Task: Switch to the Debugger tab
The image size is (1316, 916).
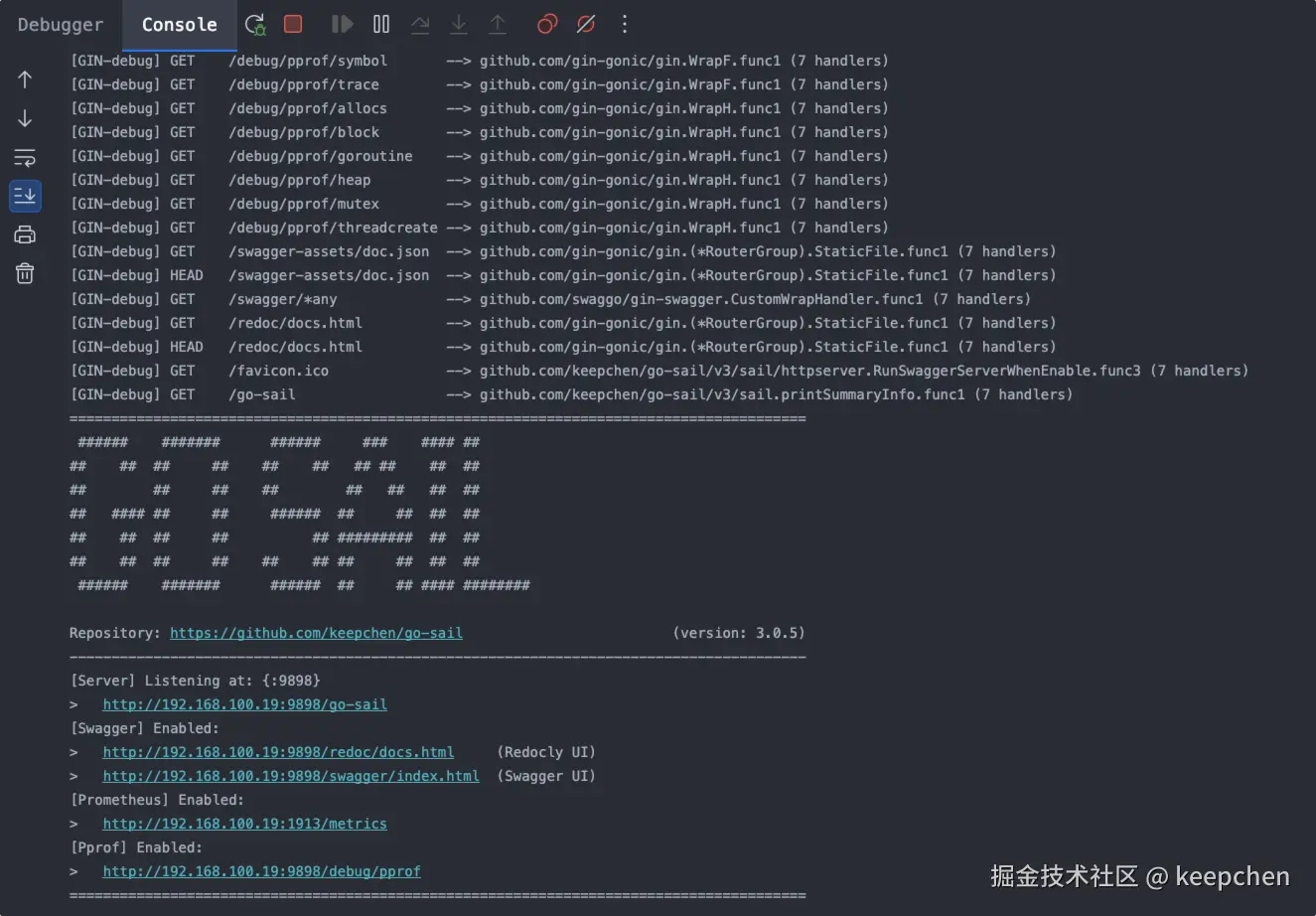Action: pos(60,24)
